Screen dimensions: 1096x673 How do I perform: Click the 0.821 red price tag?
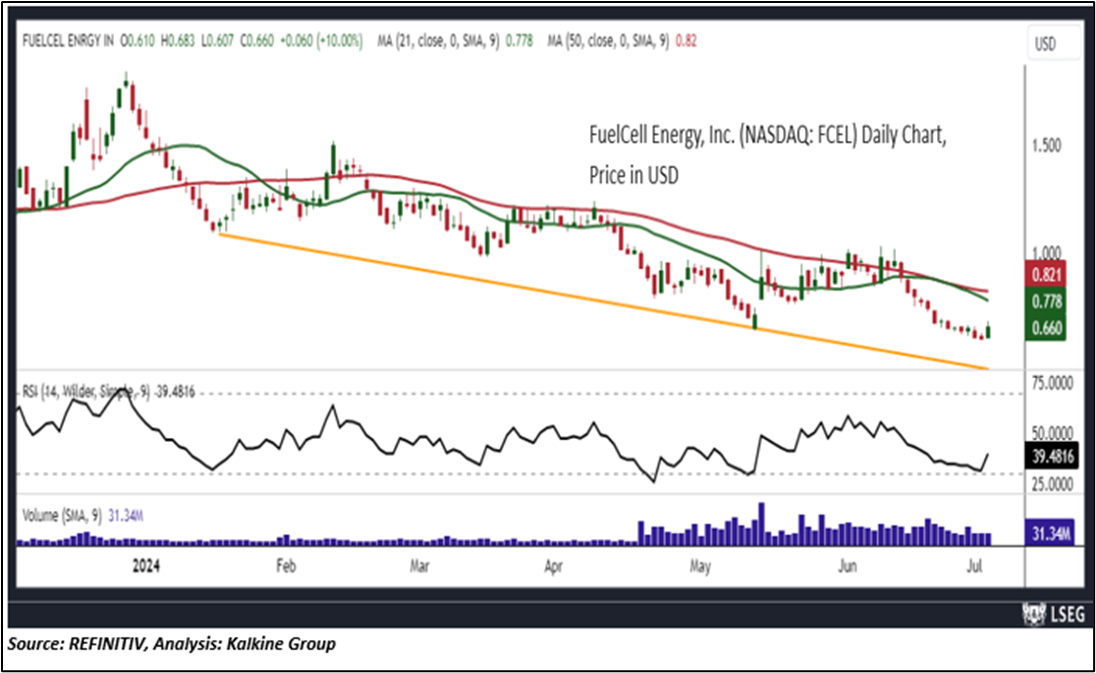(1046, 275)
